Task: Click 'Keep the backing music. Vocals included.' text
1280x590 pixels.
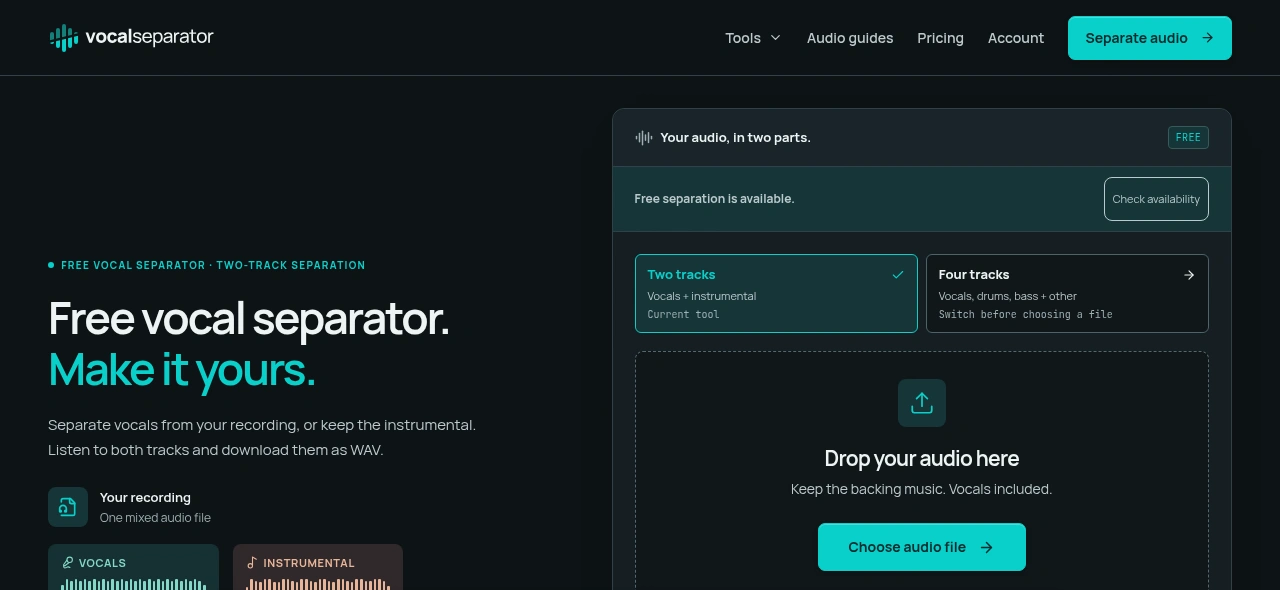Action: [x=922, y=489]
